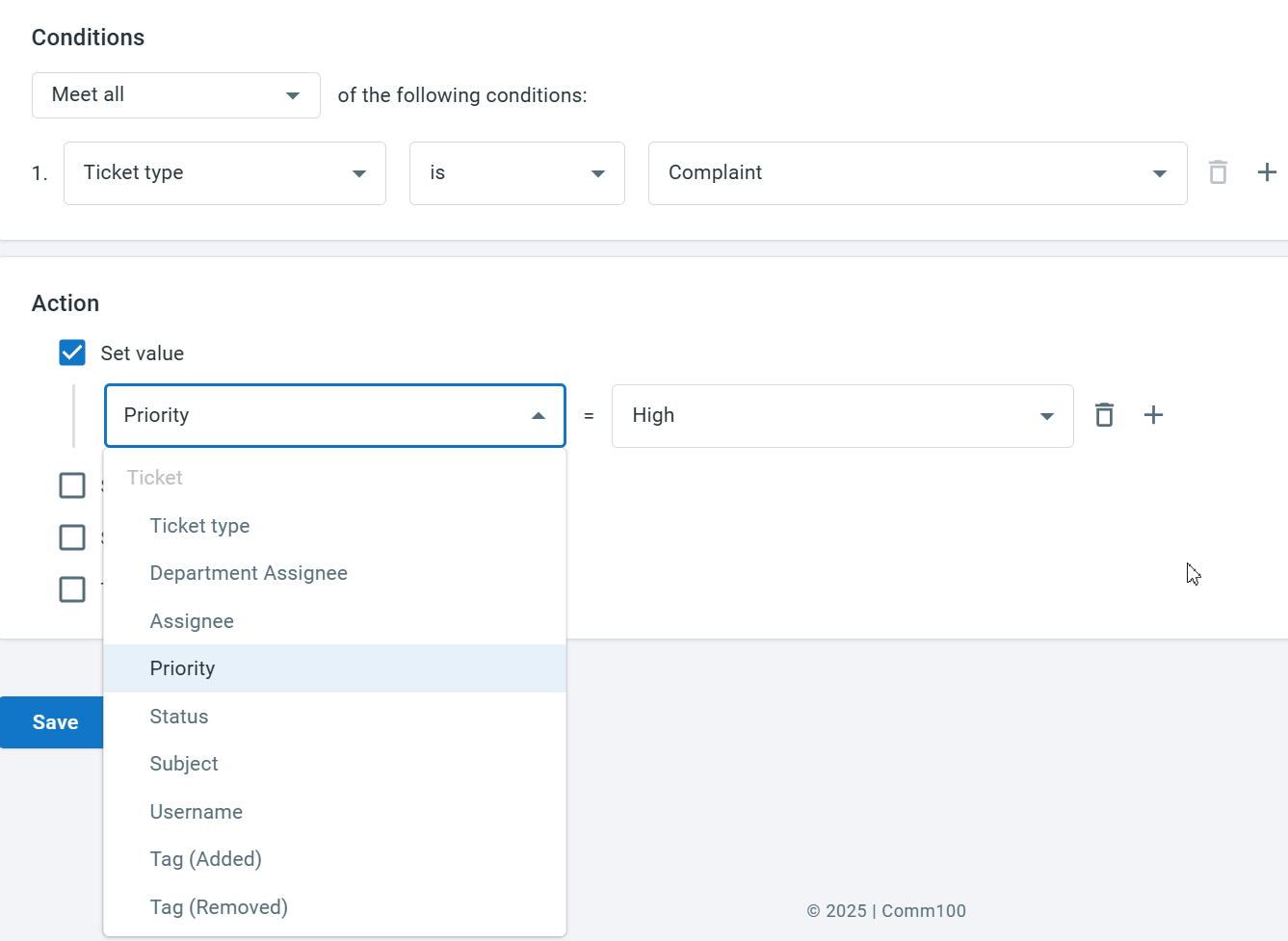Save the rule with Save button
This screenshot has width=1288, height=941.
[52, 722]
